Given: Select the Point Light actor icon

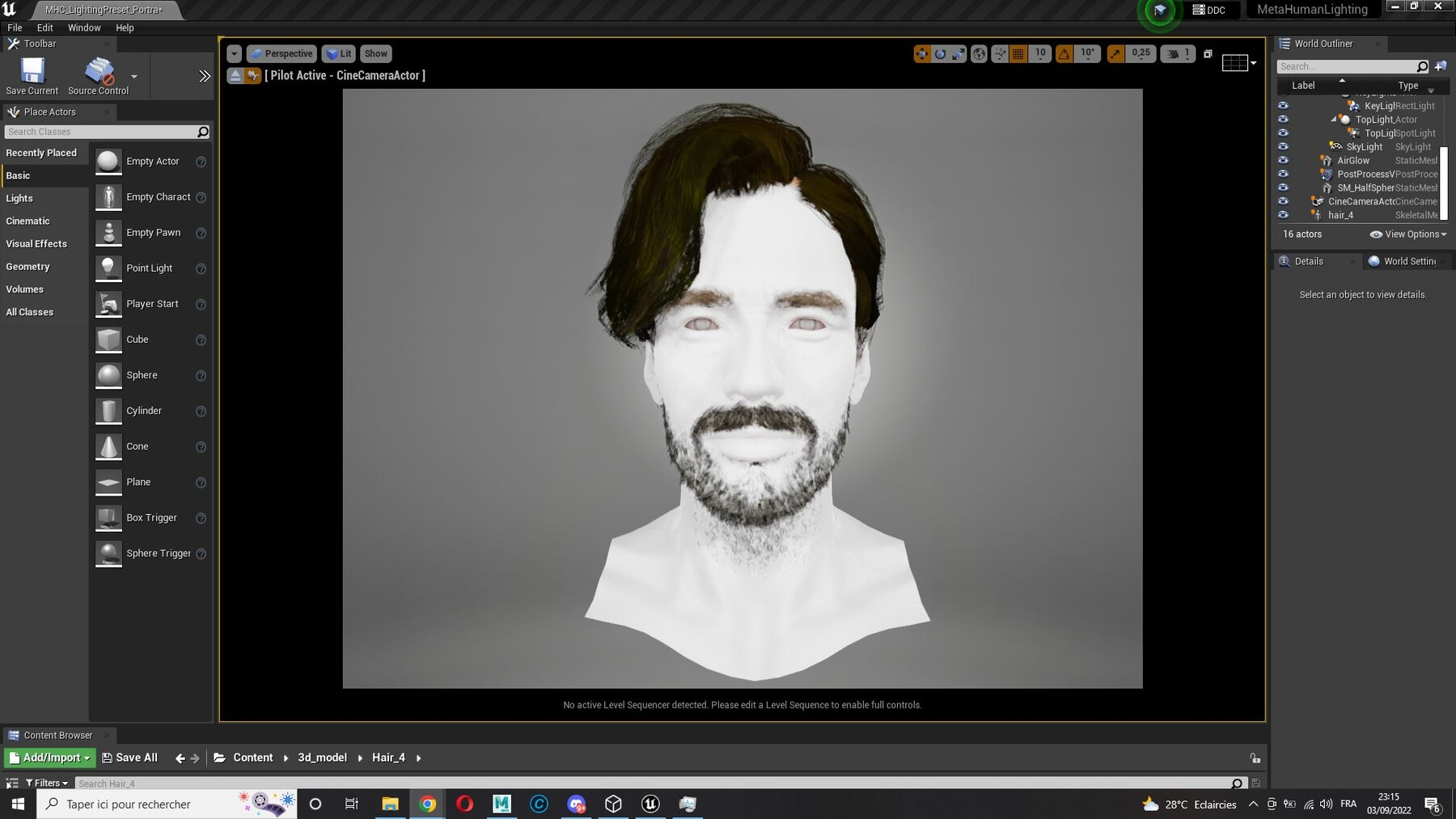Looking at the screenshot, I should point(108,268).
